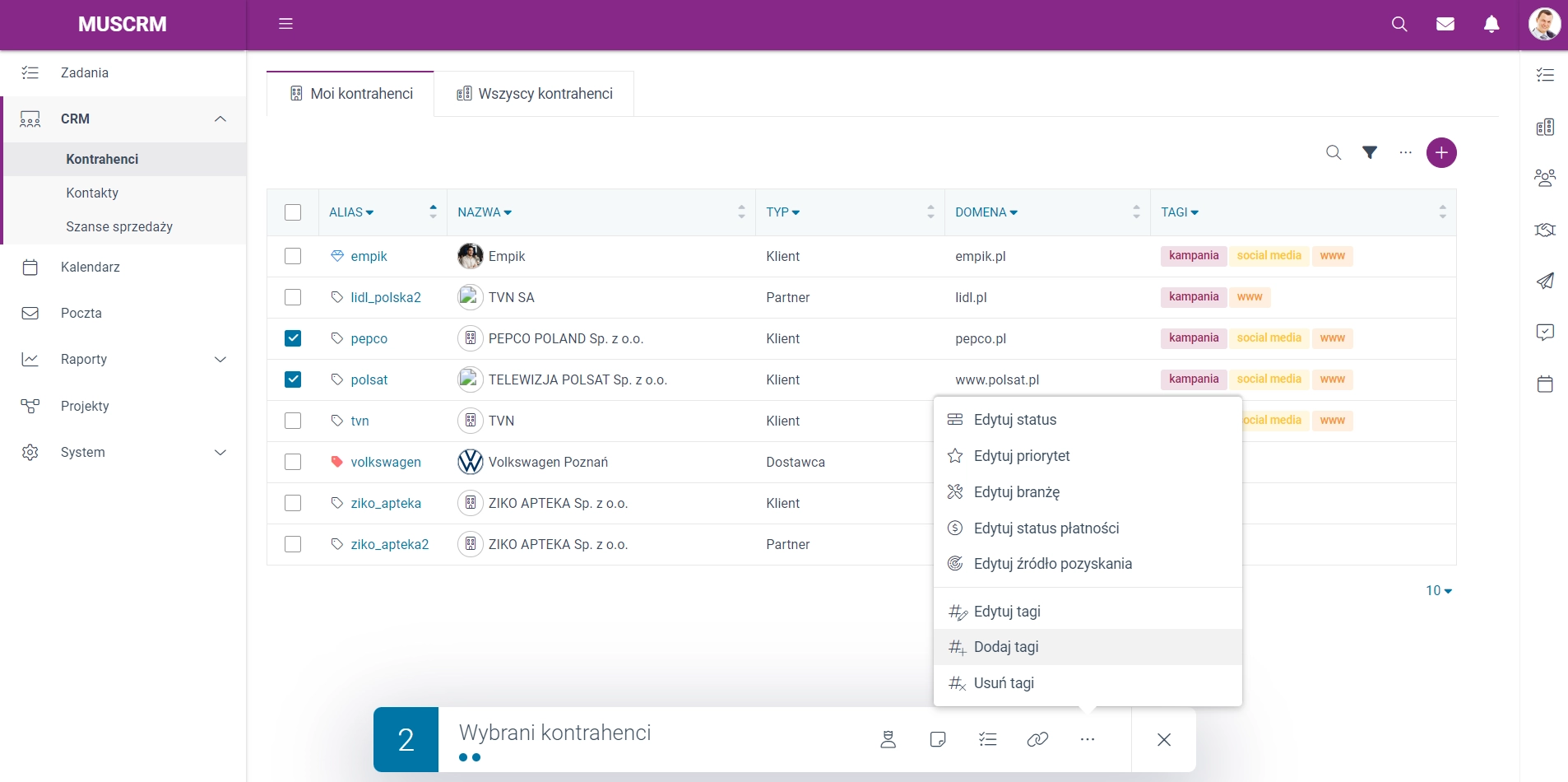The width and height of the screenshot is (1568, 782).
Task: Check the lidl_polska2 row checkbox
Action: 293,297
